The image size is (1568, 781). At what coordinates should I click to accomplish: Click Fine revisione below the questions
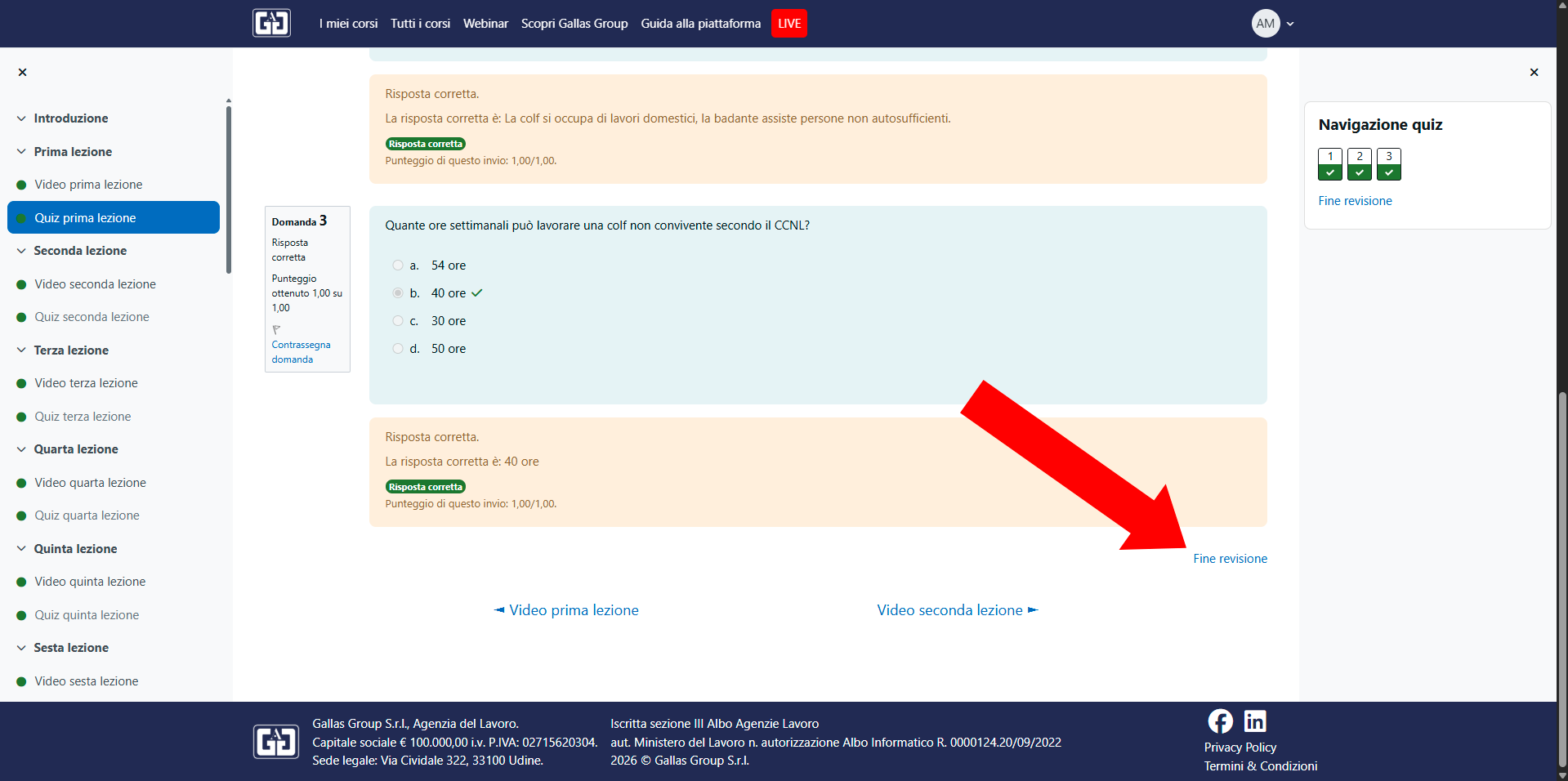[x=1230, y=559]
